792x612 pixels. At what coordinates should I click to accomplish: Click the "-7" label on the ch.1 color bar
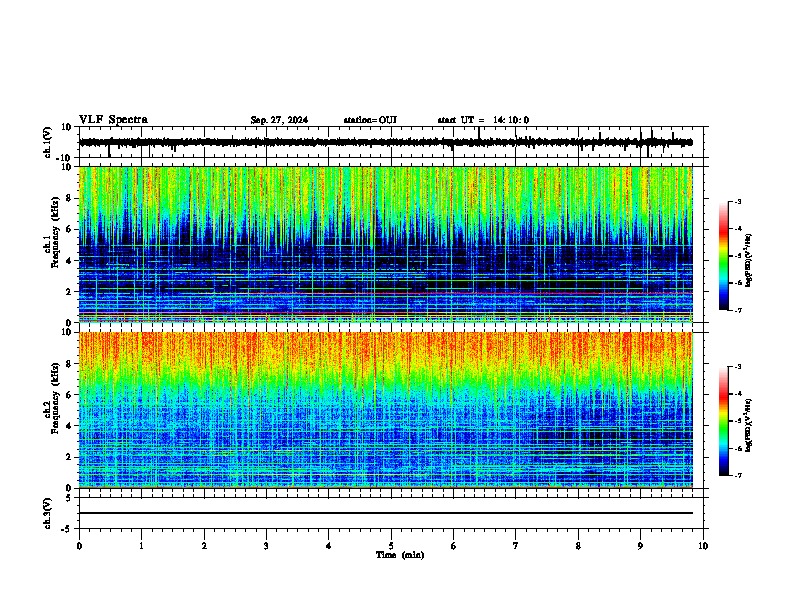tap(737, 310)
